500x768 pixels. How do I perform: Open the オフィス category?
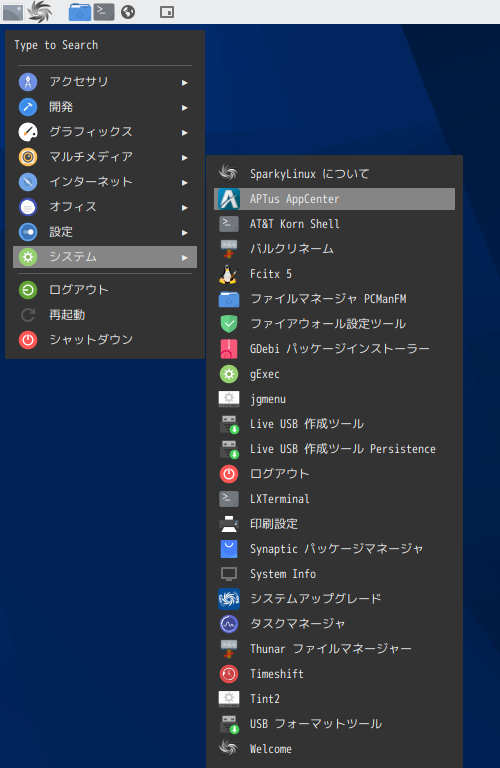[105, 207]
